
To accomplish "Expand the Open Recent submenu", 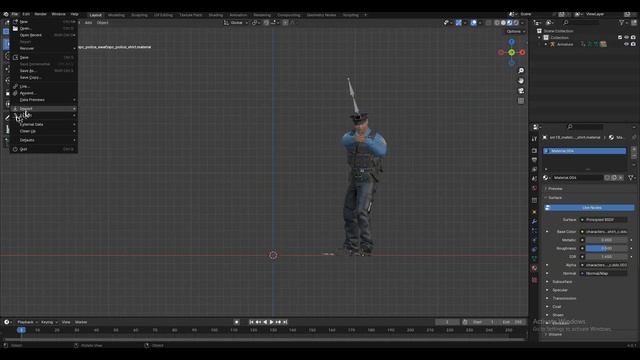I will pyautogui.click(x=43, y=35).
